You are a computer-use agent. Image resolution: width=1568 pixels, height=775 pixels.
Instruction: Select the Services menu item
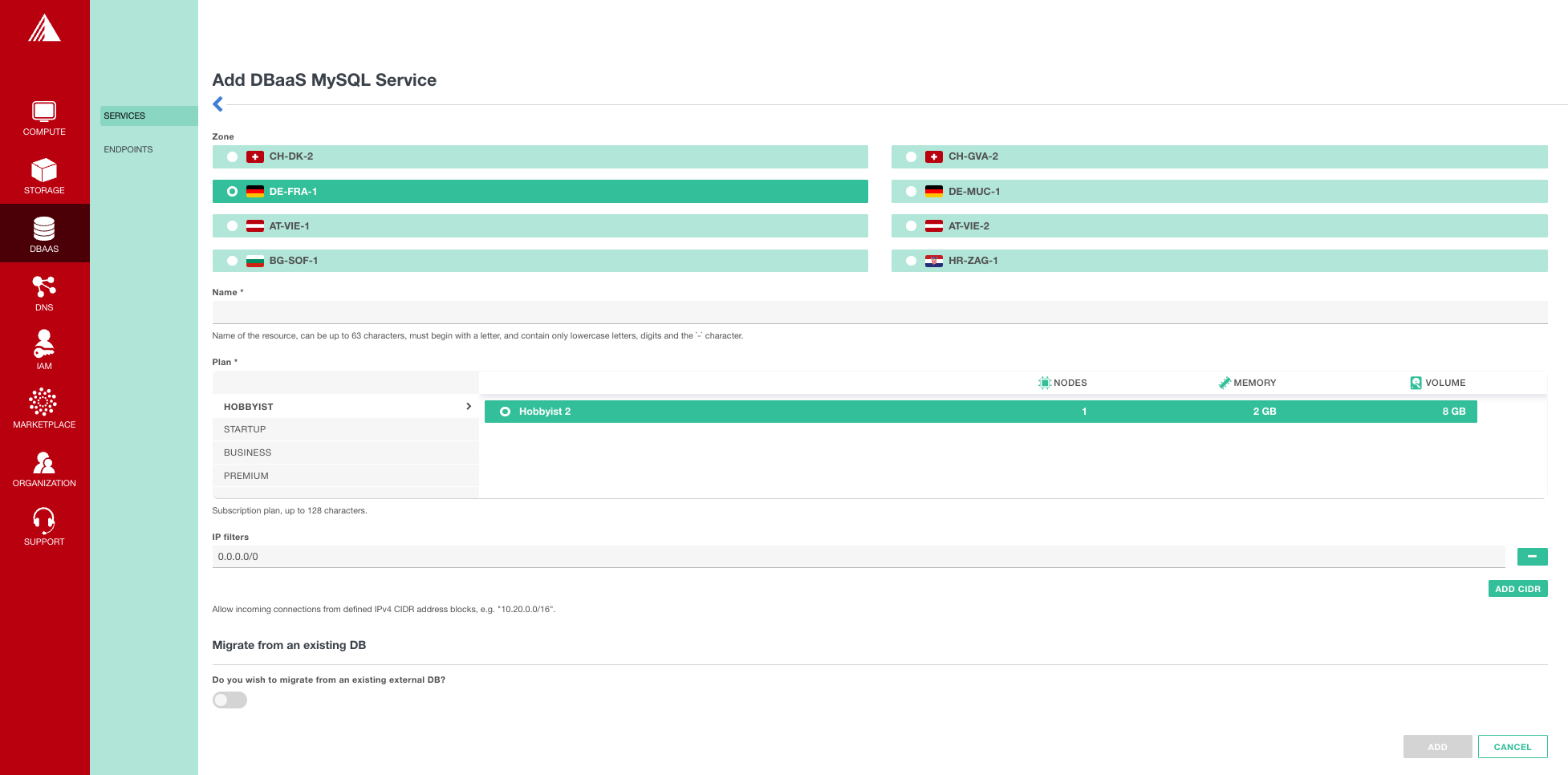click(x=125, y=116)
